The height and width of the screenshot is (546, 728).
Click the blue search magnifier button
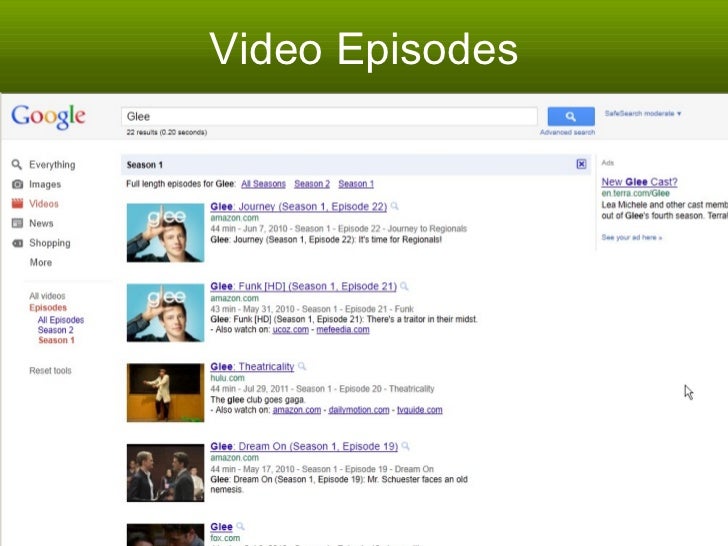pyautogui.click(x=571, y=116)
